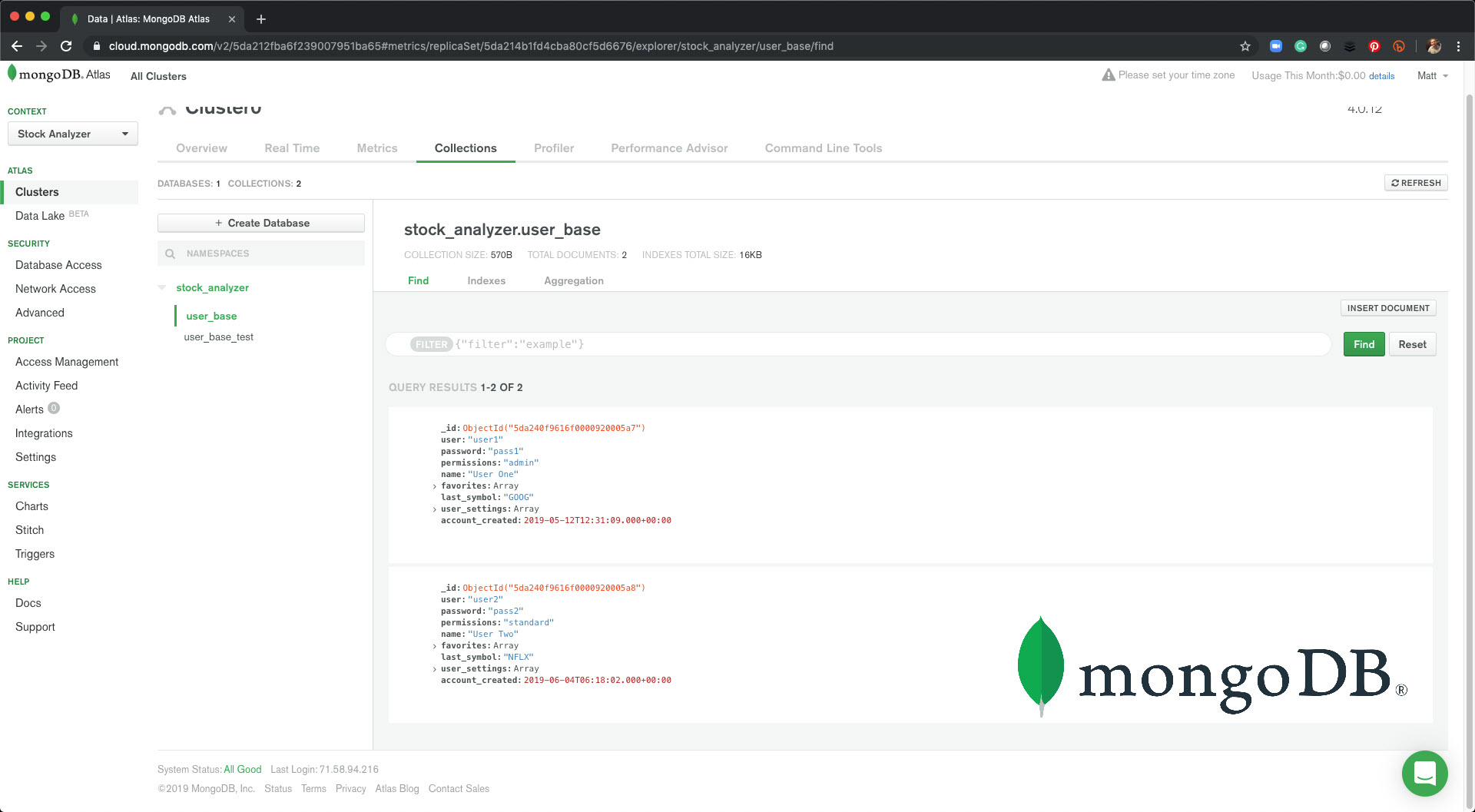
Task: Click INSERT DOCUMENT button
Action: [x=1388, y=308]
